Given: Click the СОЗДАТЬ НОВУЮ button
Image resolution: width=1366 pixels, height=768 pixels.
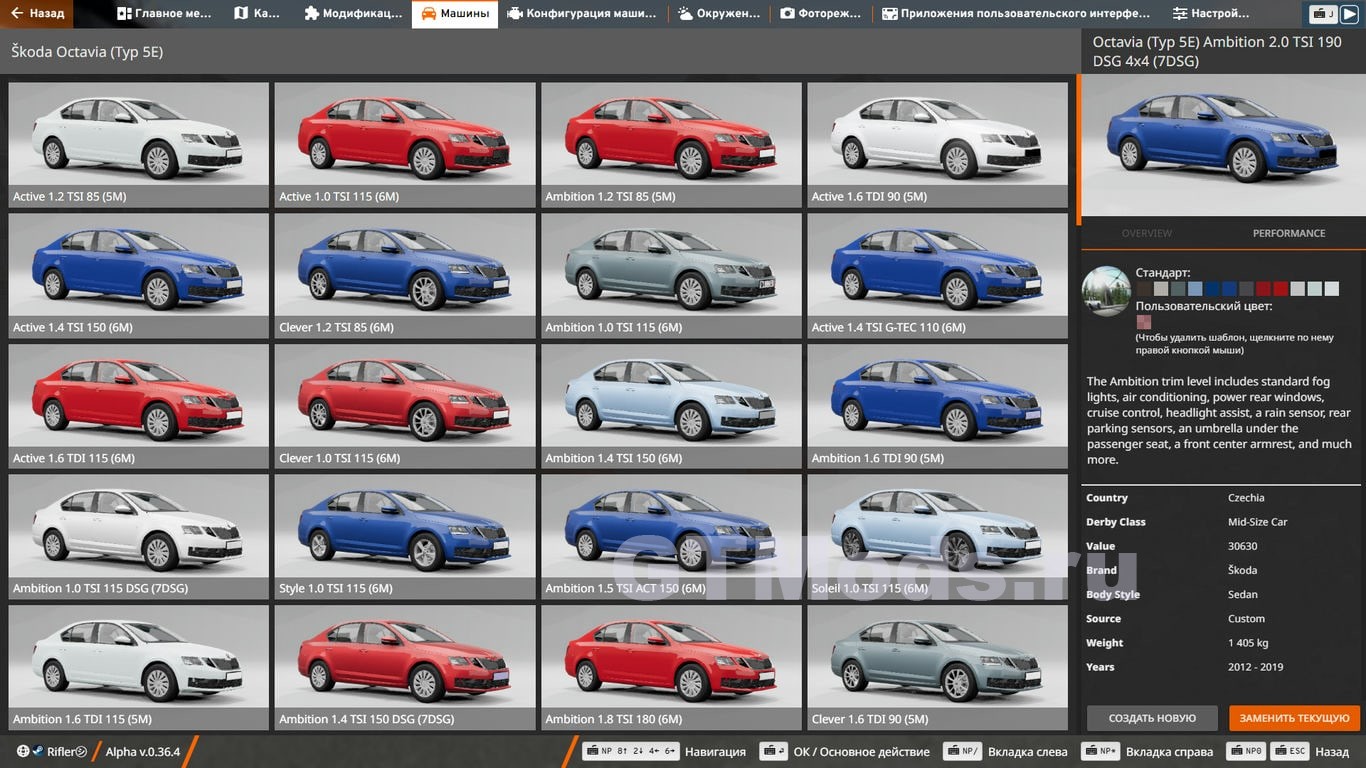Looking at the screenshot, I should pyautogui.click(x=1152, y=718).
